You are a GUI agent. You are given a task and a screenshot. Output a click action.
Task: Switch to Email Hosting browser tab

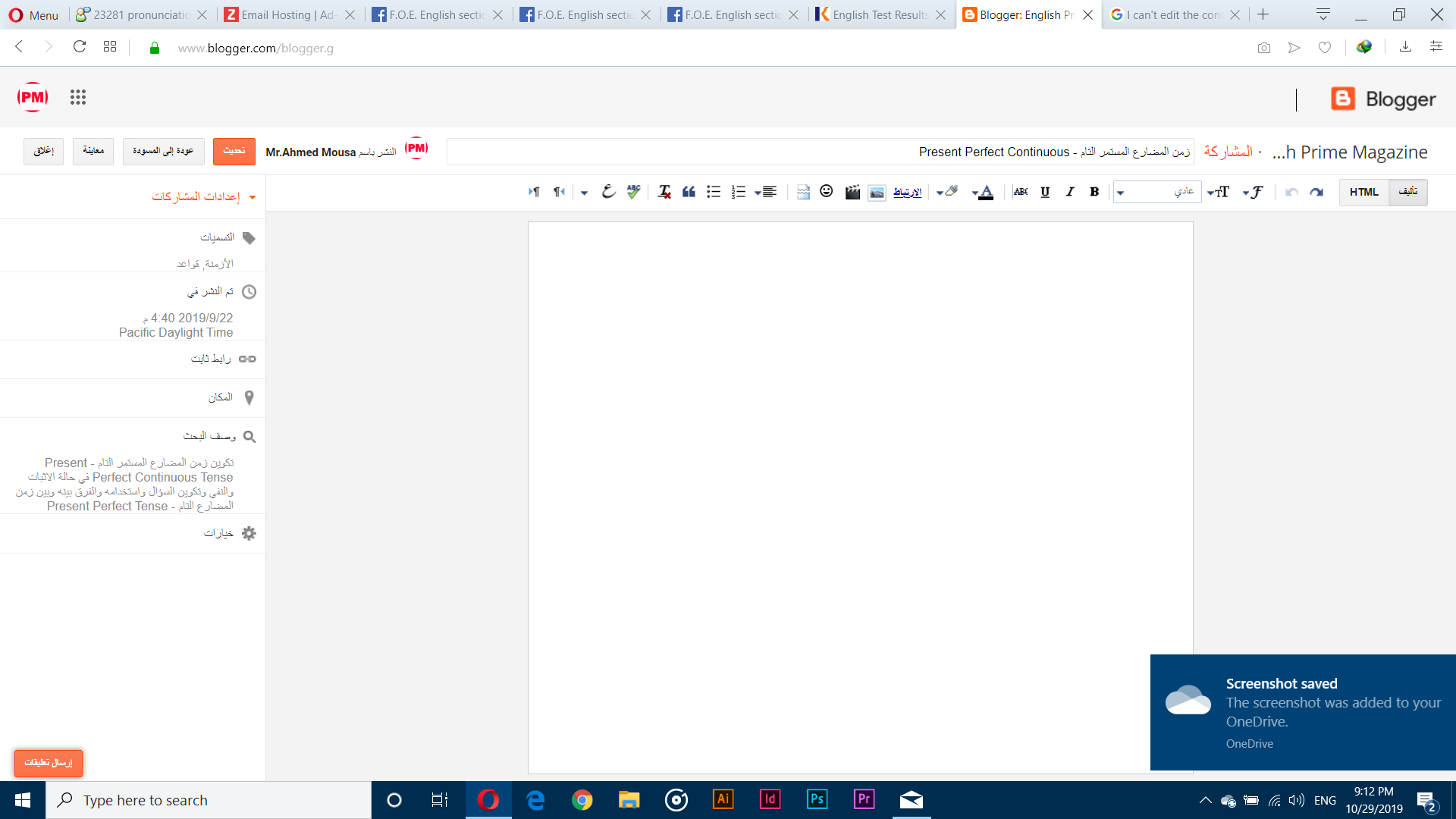(290, 14)
